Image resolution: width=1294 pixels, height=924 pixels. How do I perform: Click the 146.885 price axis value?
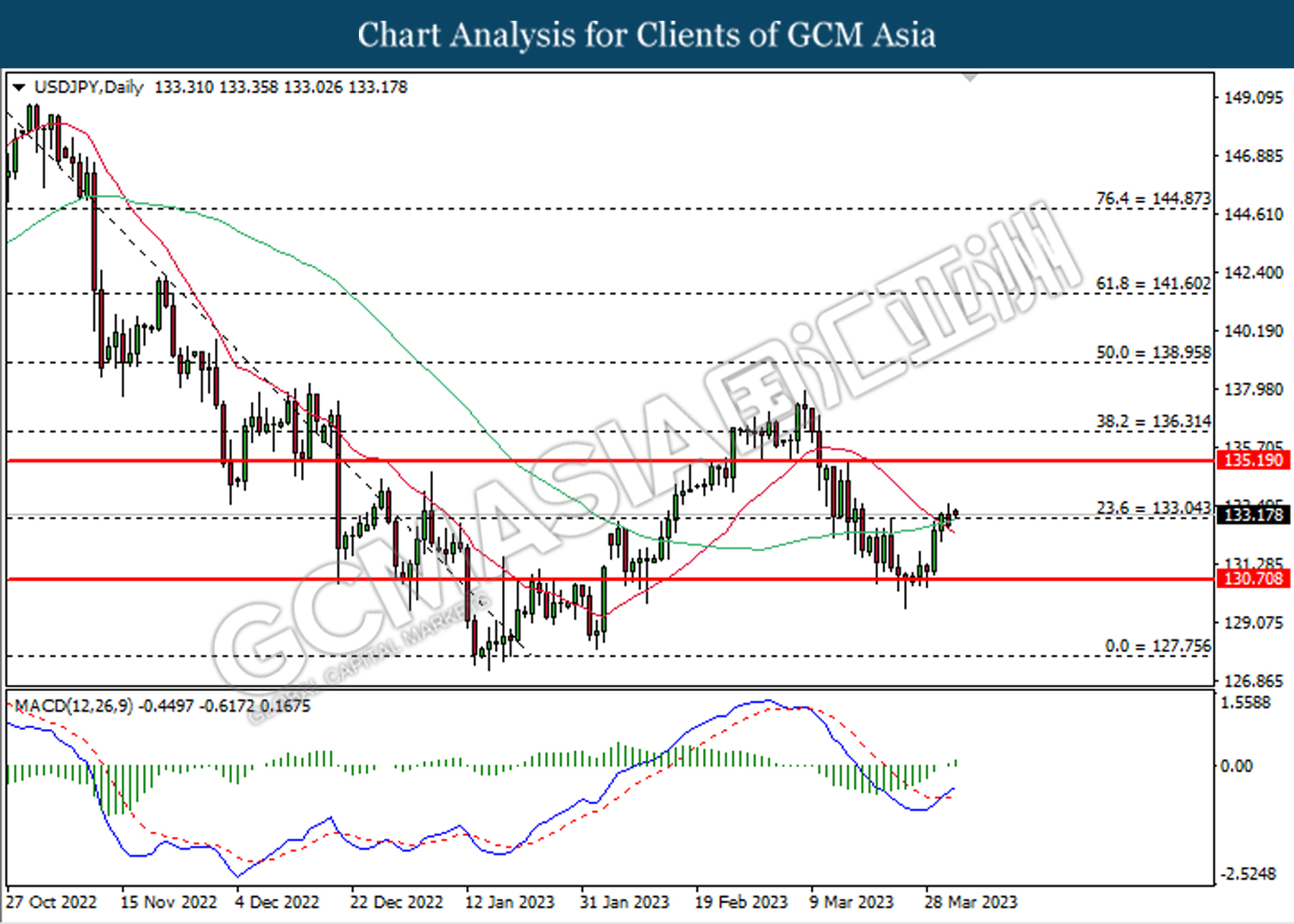pos(1254,156)
